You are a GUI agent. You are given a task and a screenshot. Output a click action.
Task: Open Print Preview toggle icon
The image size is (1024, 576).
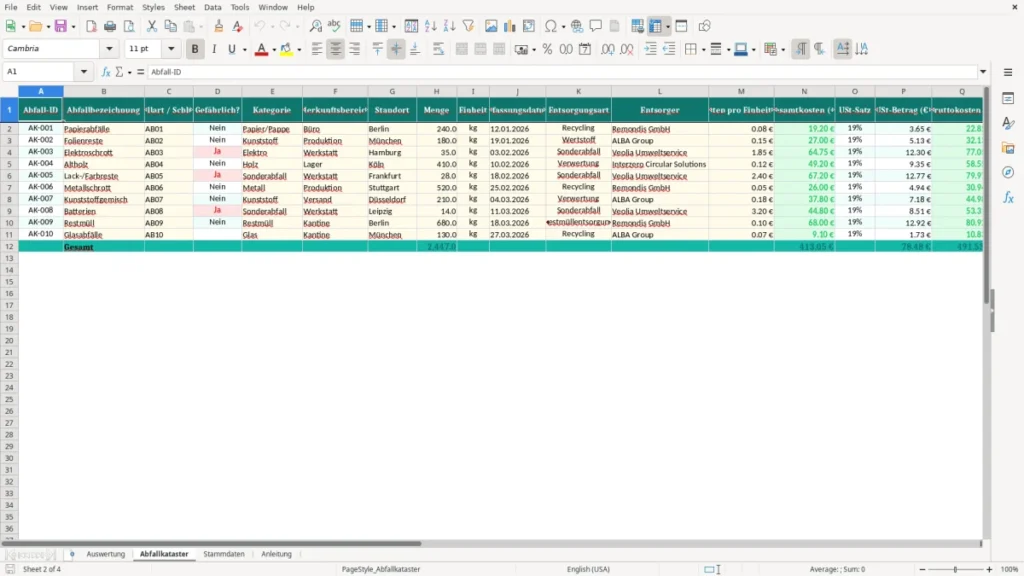click(x=129, y=26)
